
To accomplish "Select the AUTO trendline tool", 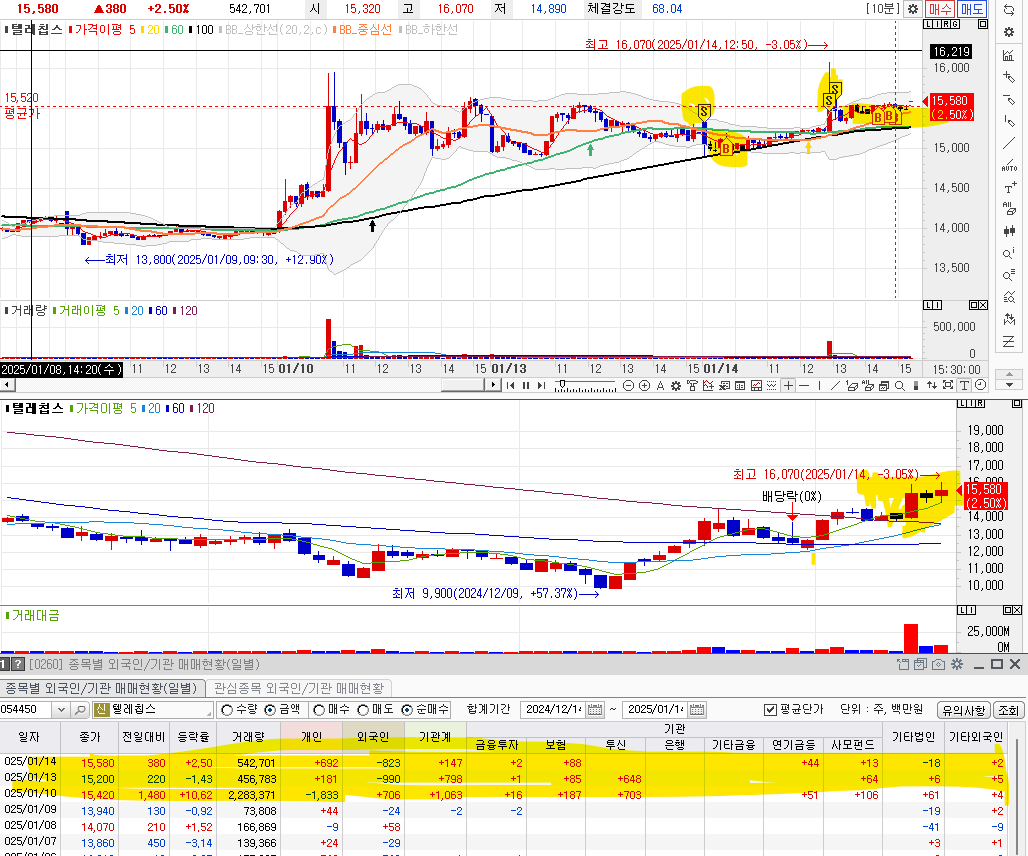I will (x=1009, y=166).
